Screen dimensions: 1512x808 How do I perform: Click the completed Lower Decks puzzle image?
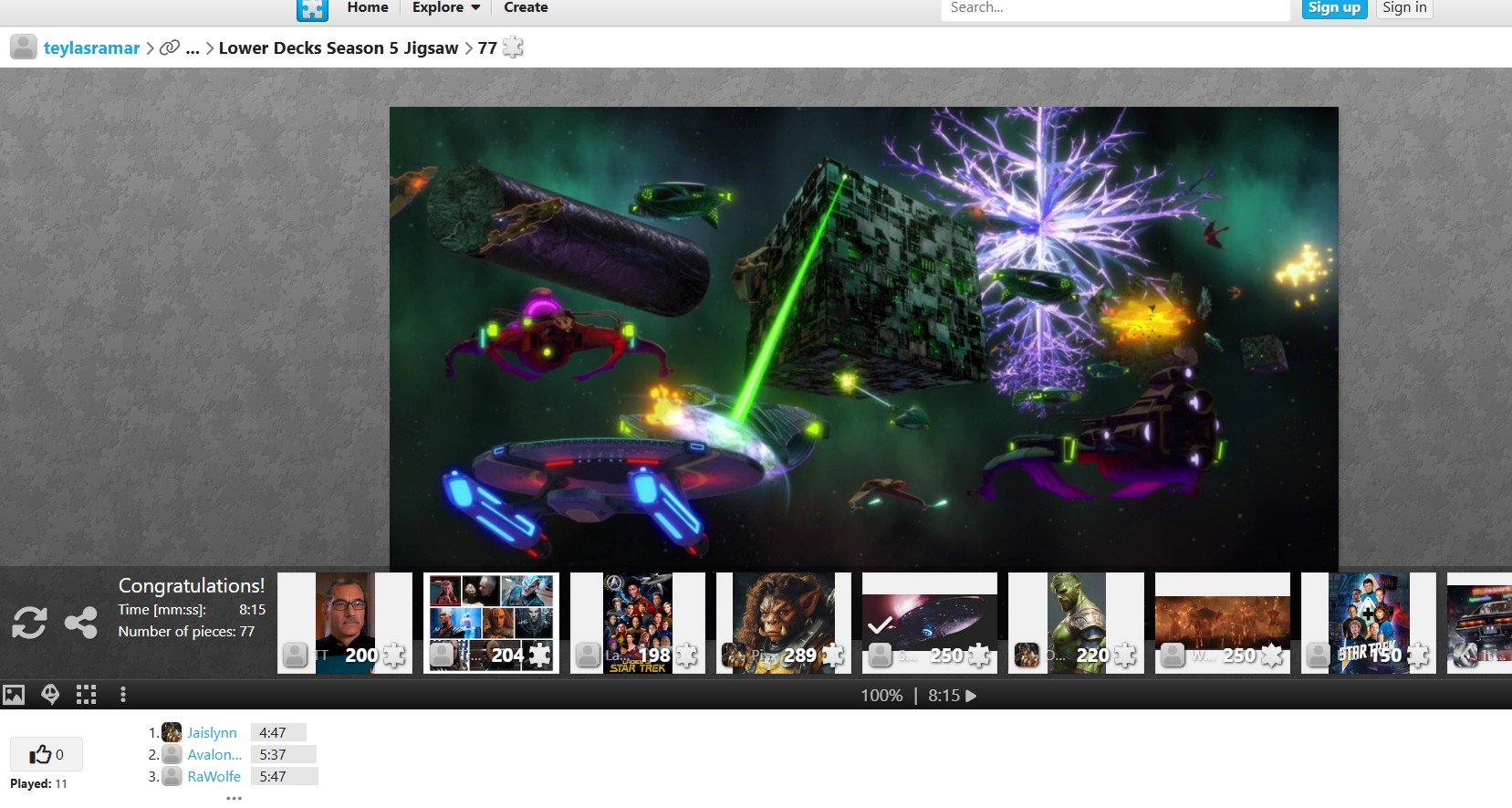863,338
